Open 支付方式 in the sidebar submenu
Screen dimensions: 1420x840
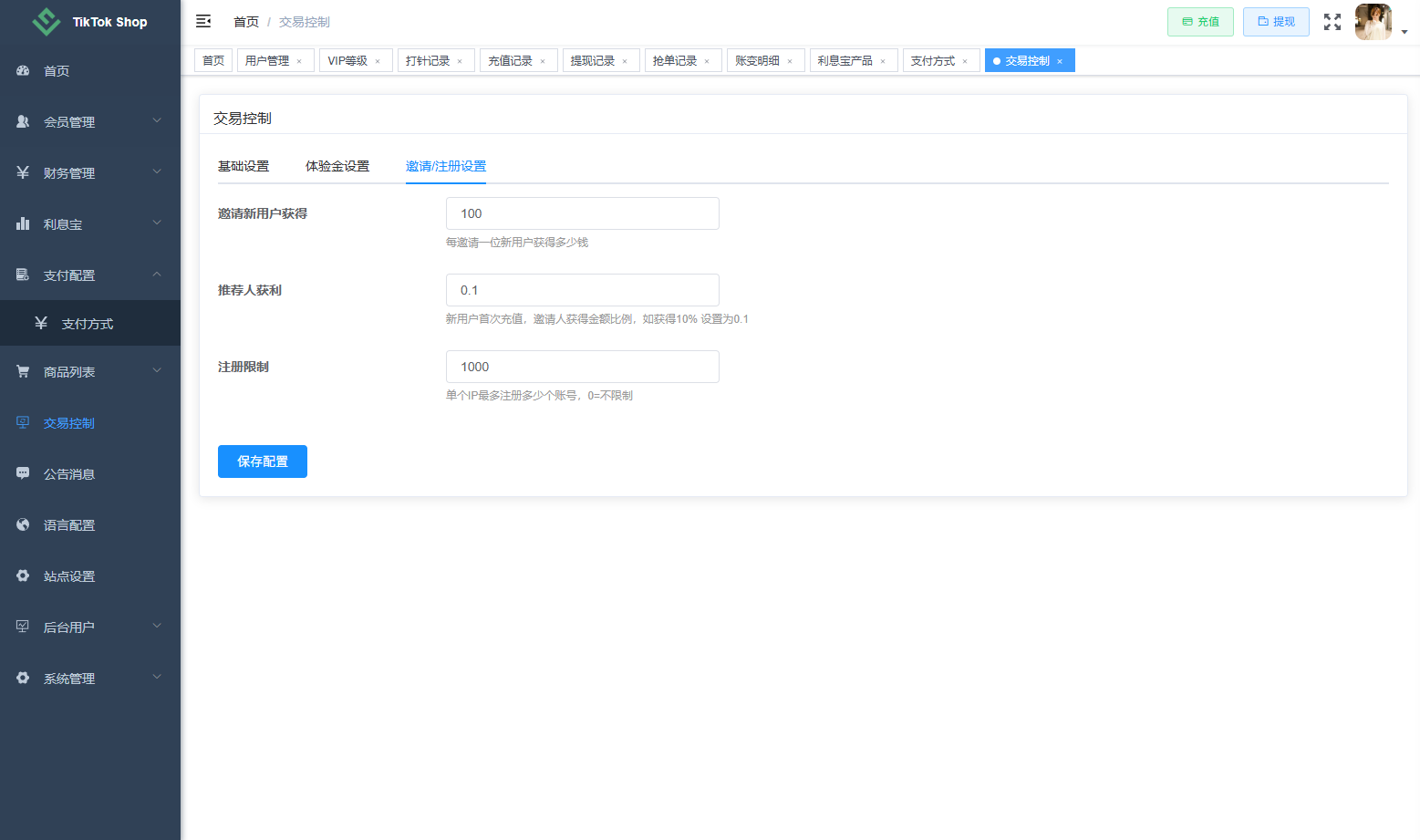coord(90,324)
